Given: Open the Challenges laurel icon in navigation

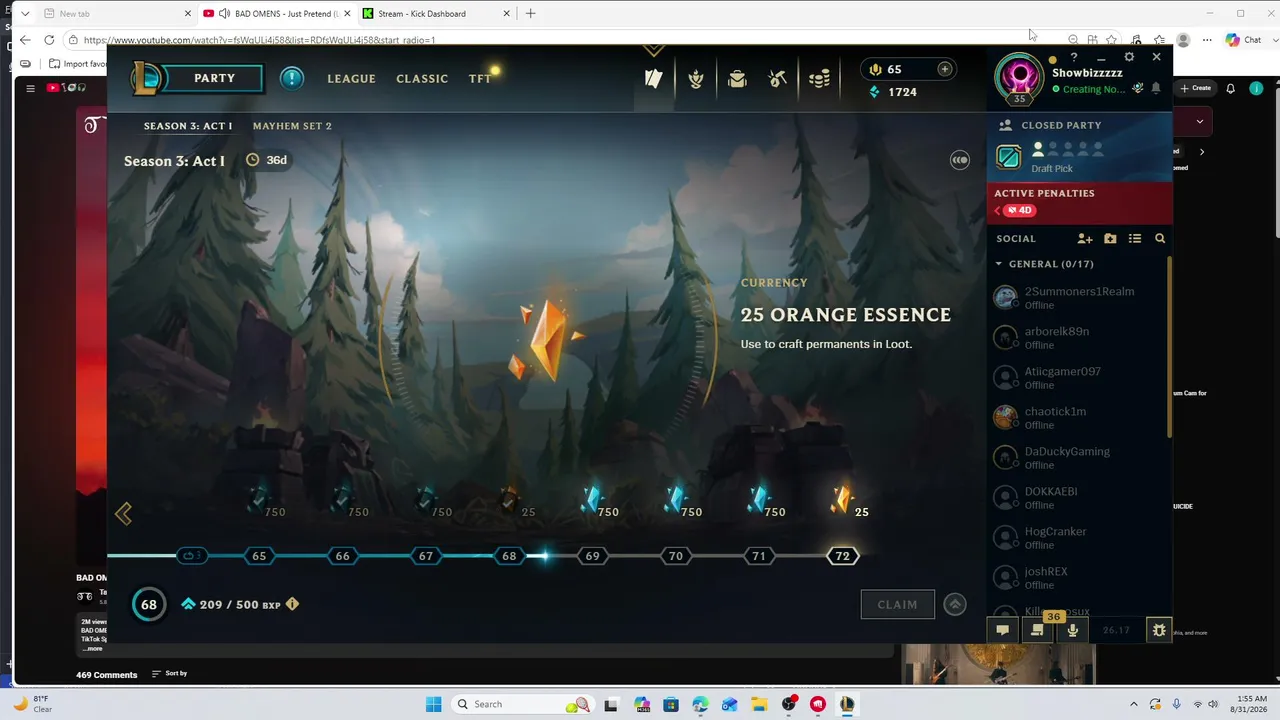Looking at the screenshot, I should [696, 79].
